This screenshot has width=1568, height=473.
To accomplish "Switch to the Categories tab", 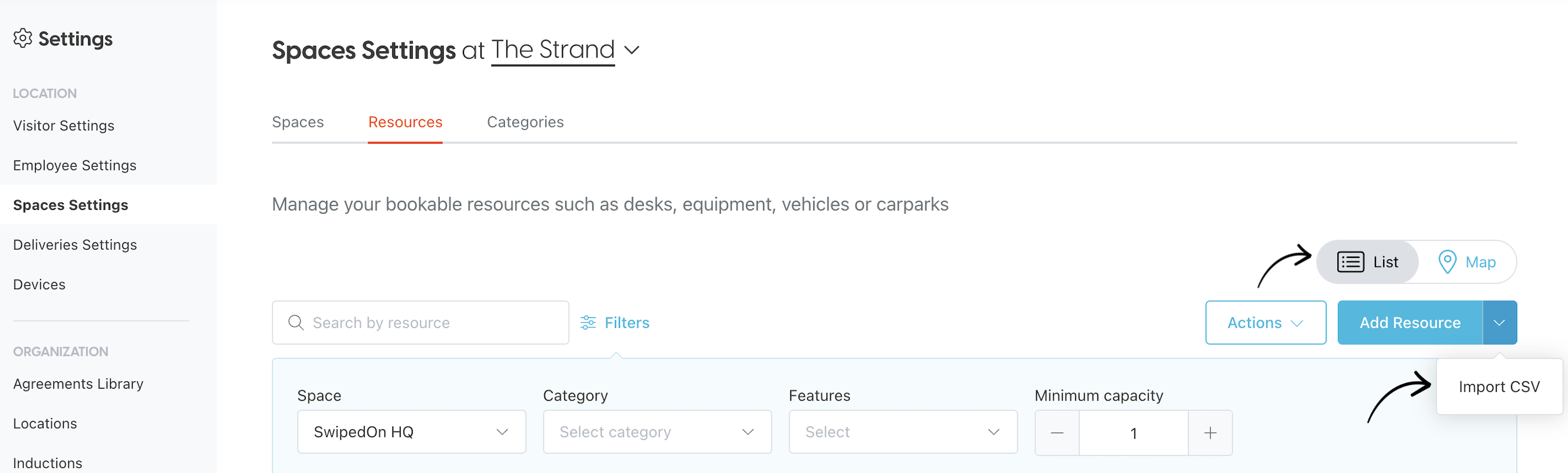I will 525,122.
